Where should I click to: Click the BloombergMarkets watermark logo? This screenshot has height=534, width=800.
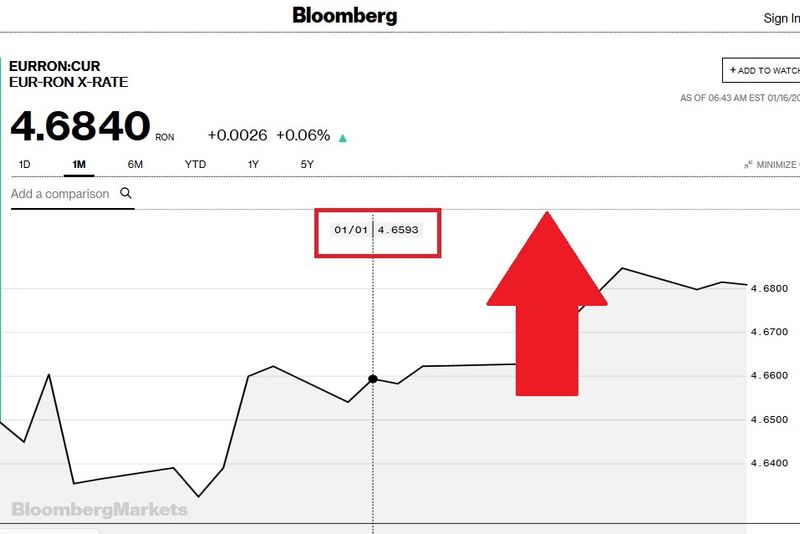(99, 510)
